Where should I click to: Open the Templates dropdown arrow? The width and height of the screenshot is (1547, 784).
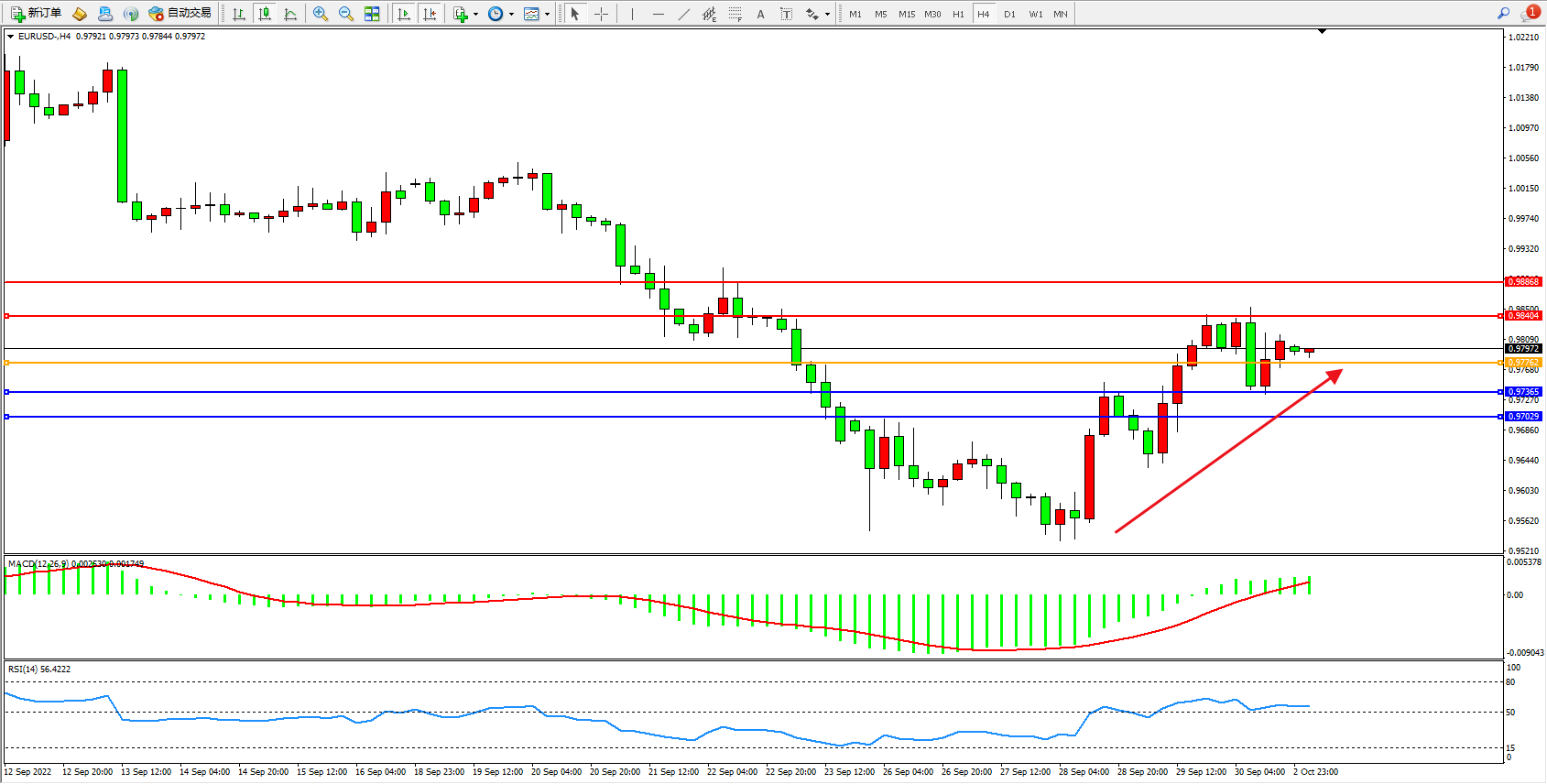[547, 14]
